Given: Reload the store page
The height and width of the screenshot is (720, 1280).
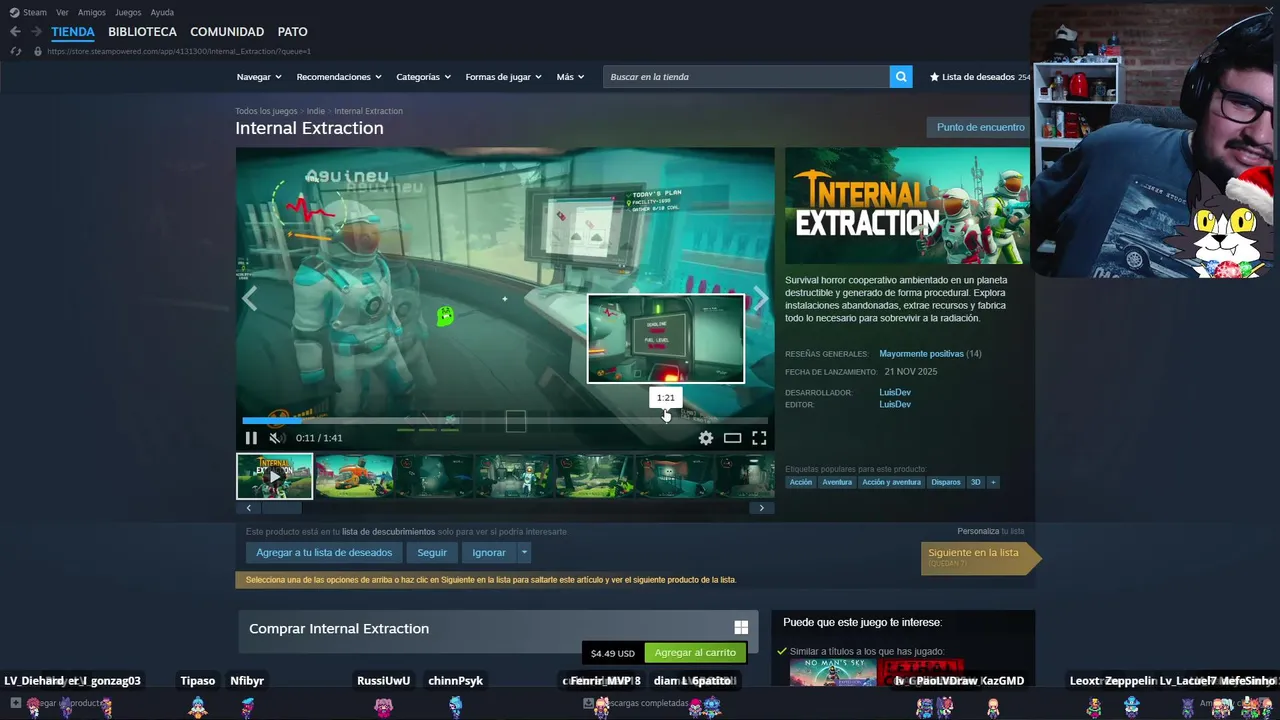Looking at the screenshot, I should 15,51.
